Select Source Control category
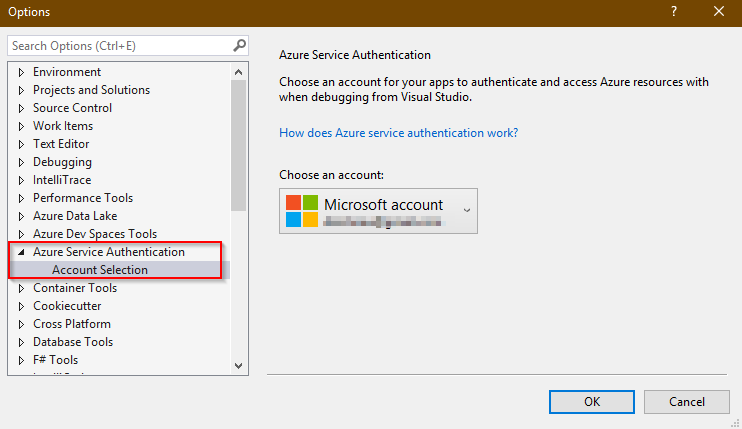742x429 pixels. click(x=72, y=108)
